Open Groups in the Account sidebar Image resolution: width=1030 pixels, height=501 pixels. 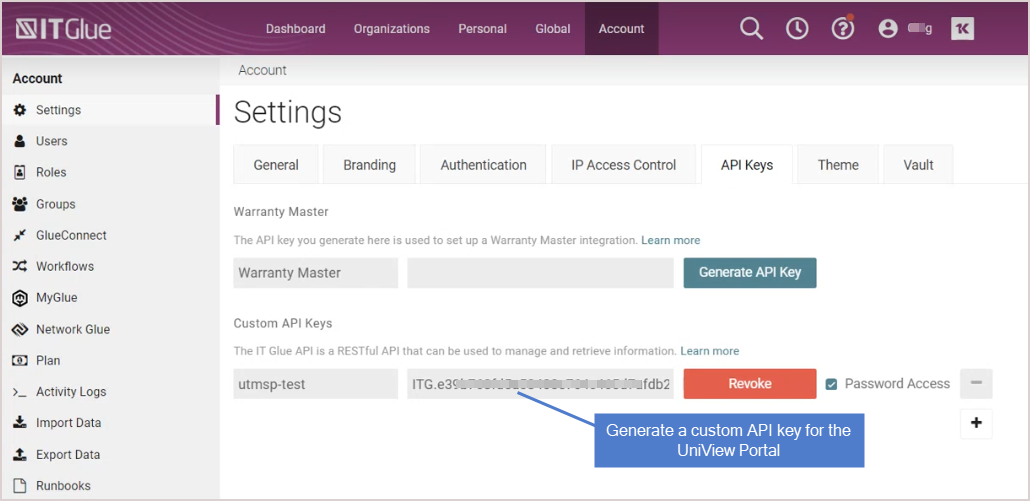(x=56, y=204)
